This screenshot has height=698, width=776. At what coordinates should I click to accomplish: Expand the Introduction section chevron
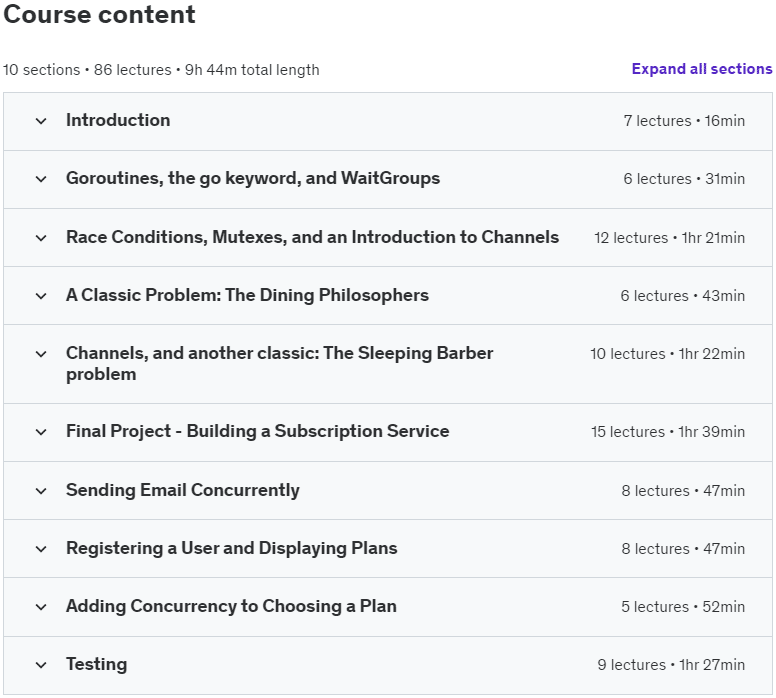tap(41, 121)
